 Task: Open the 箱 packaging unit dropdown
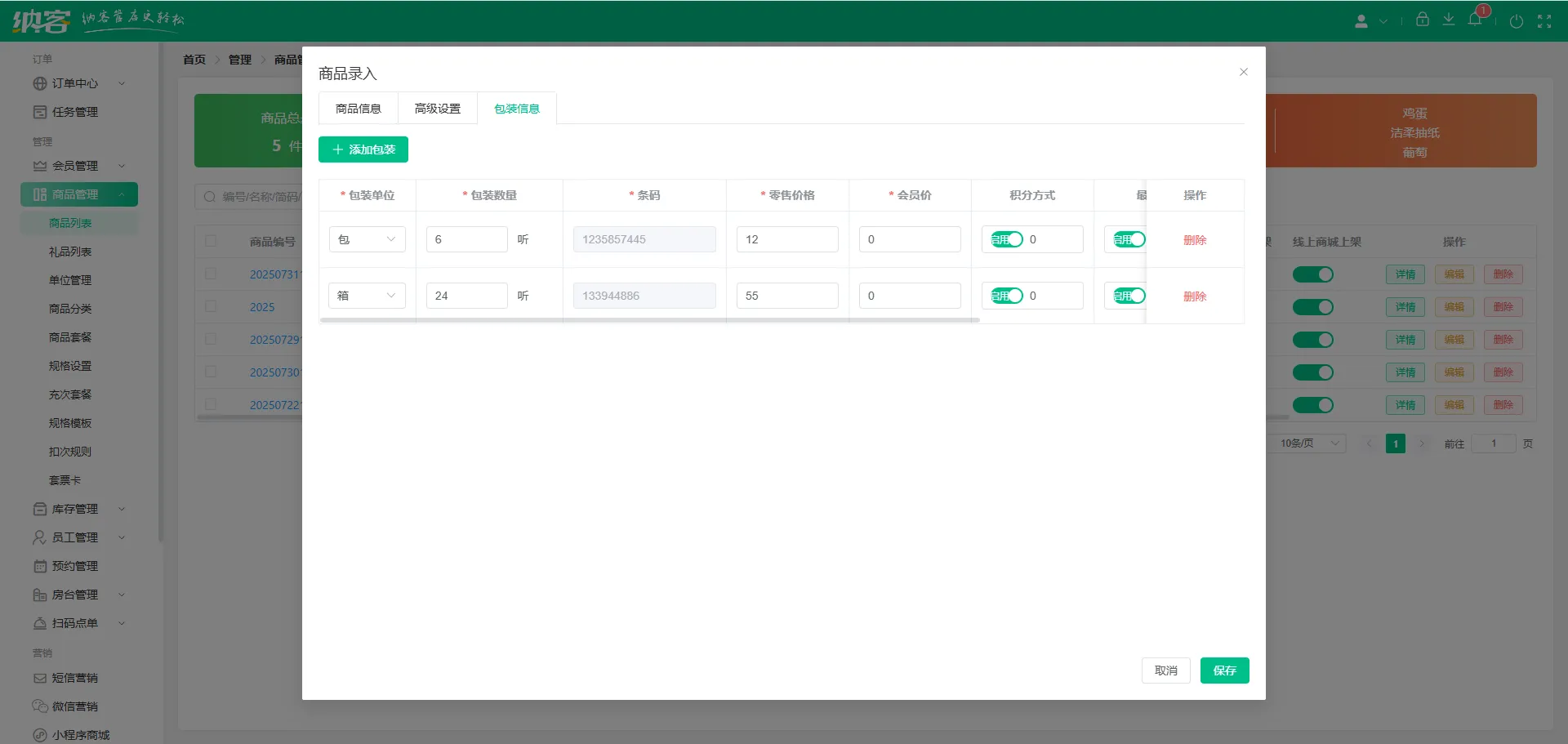[x=367, y=296]
